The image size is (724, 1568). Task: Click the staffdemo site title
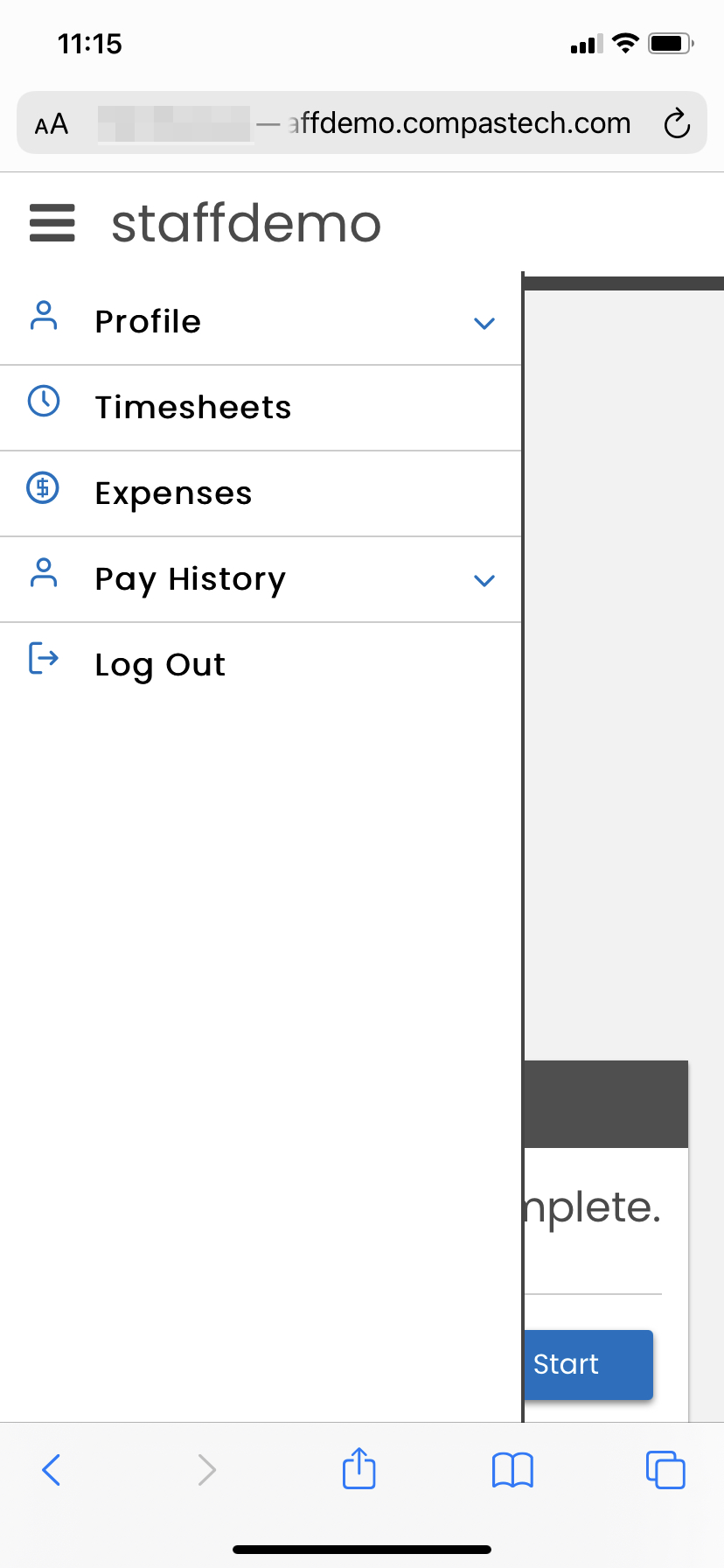tap(247, 223)
